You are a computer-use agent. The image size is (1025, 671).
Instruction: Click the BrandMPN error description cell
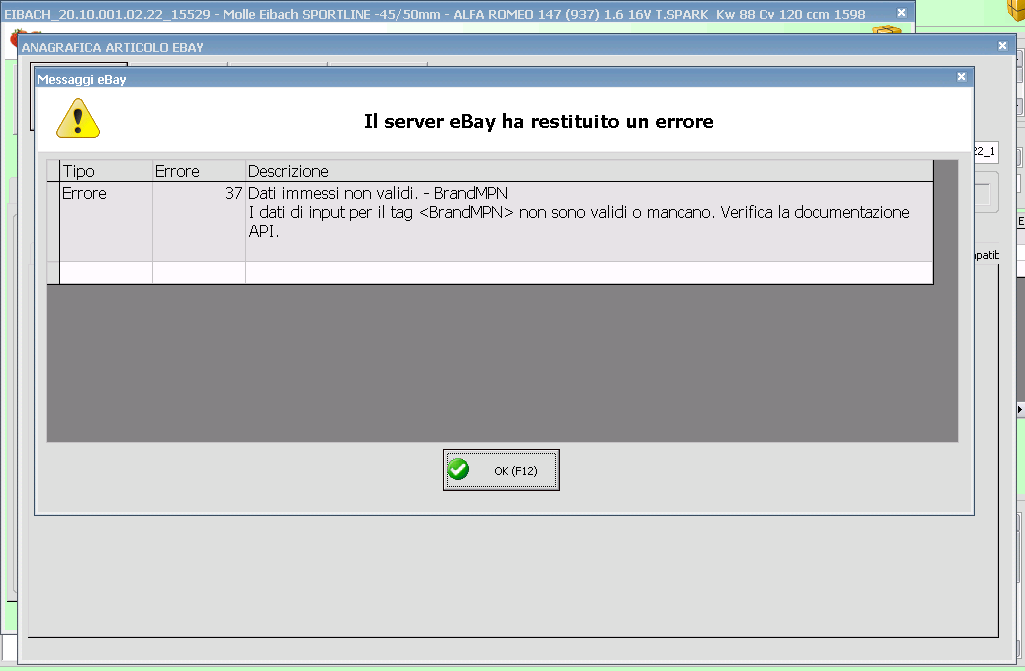click(589, 222)
